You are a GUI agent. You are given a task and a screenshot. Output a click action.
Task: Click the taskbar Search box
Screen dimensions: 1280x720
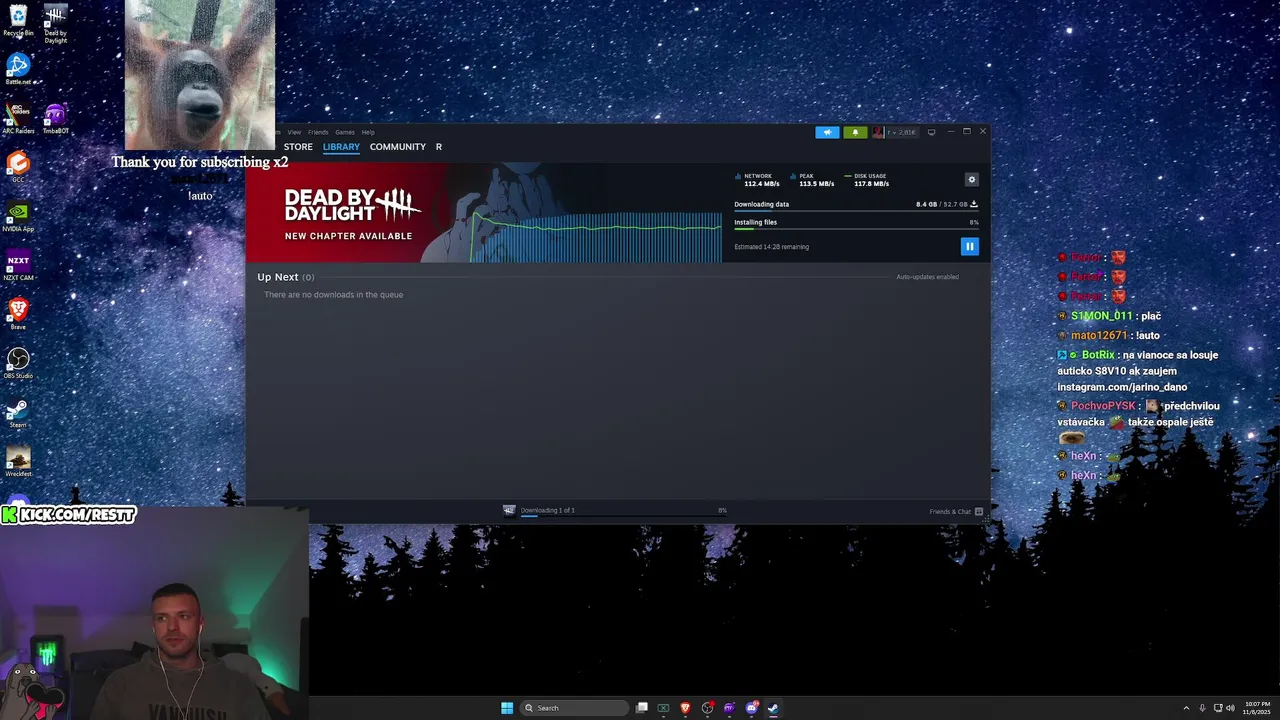pos(576,708)
